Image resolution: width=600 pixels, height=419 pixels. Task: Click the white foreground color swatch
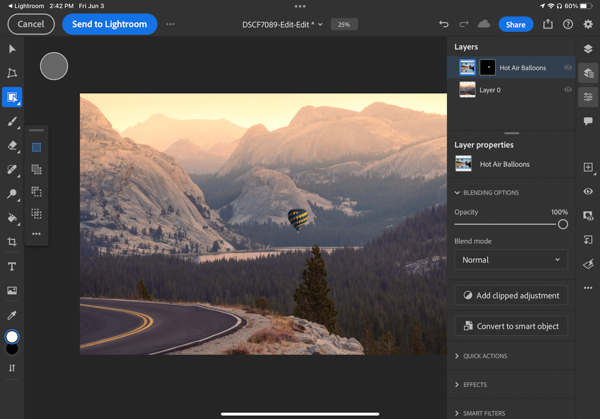[x=12, y=337]
